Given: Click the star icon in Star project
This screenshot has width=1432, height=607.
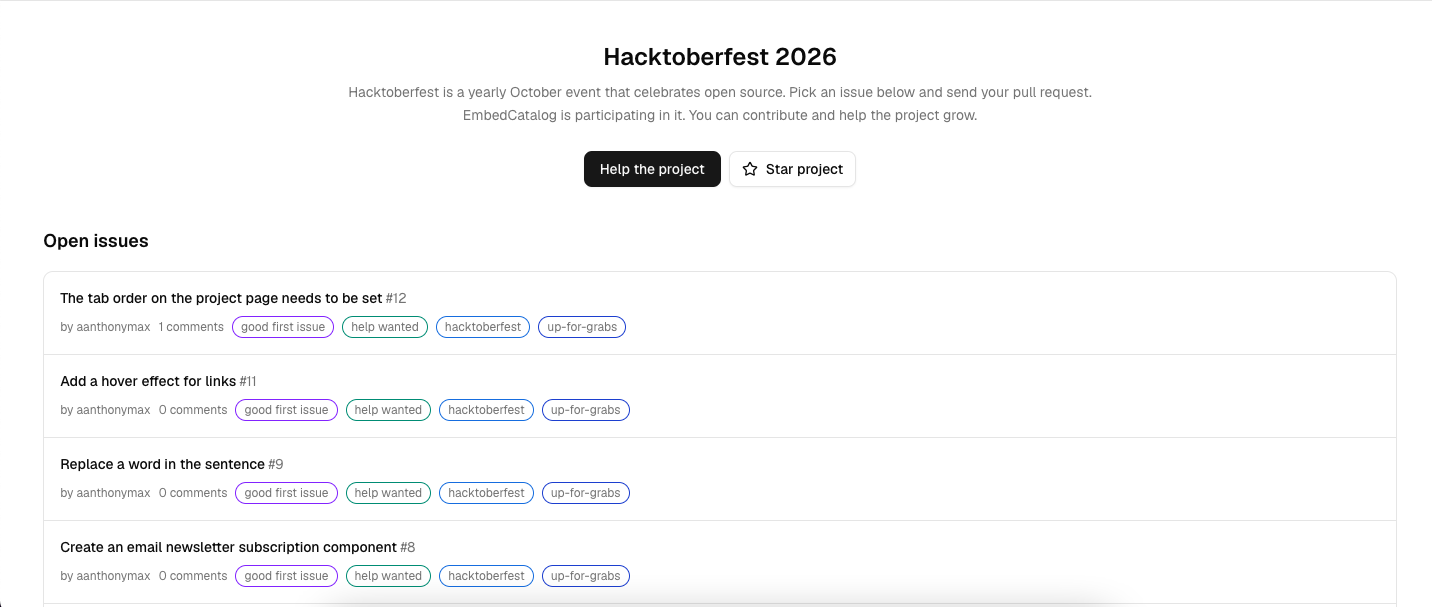Looking at the screenshot, I should [750, 169].
